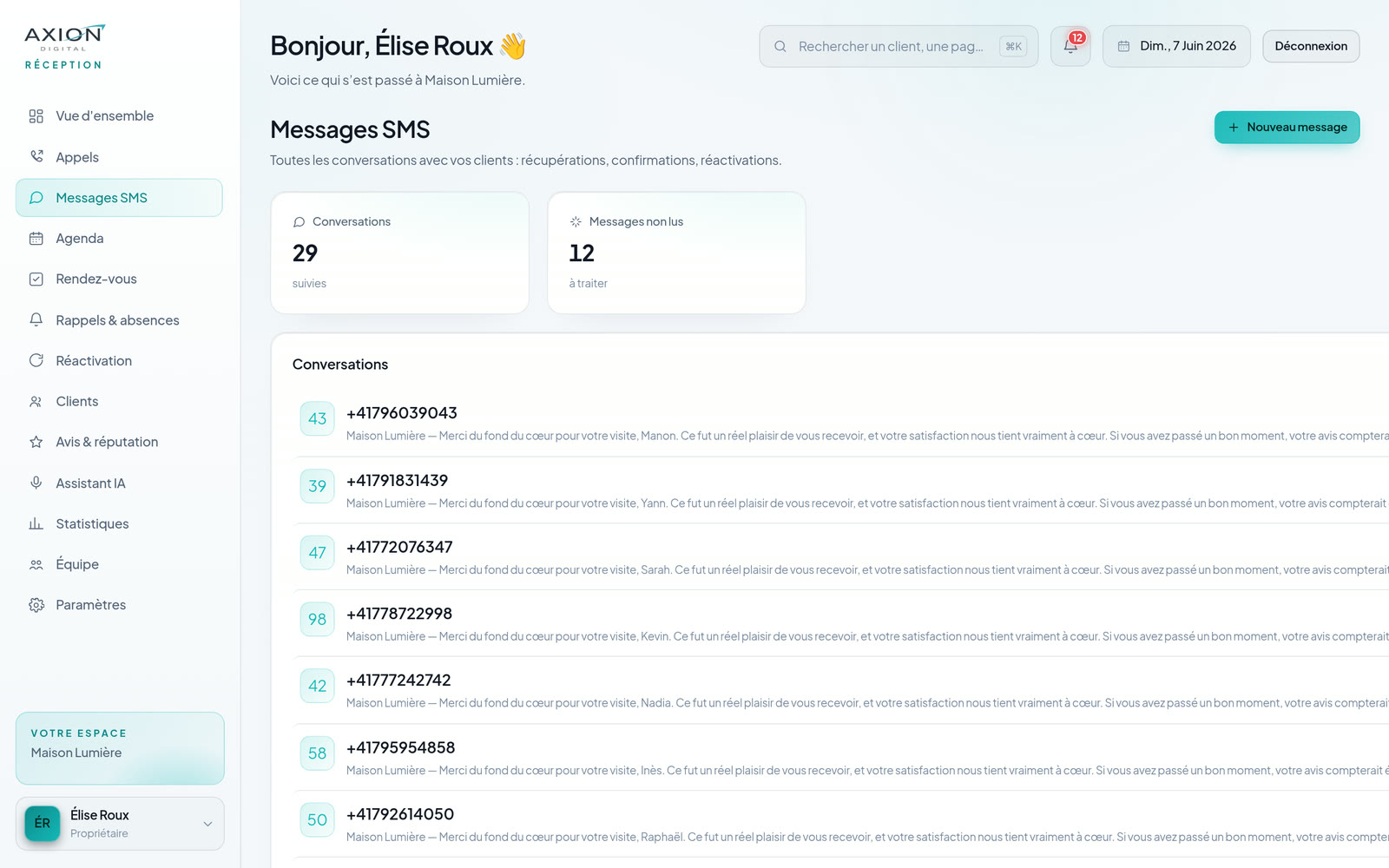Open Rendez-vous section
The height and width of the screenshot is (868, 1389).
[119, 279]
